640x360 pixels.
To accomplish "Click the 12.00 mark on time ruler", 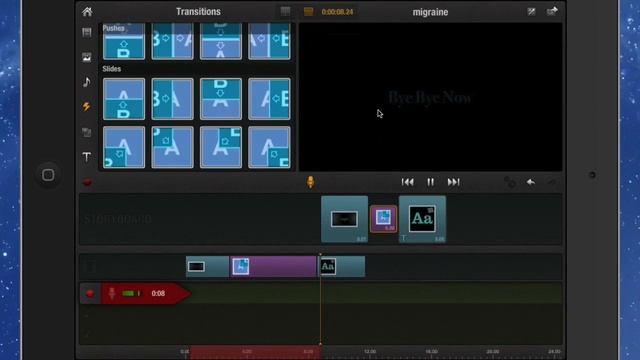I will click(x=370, y=351).
